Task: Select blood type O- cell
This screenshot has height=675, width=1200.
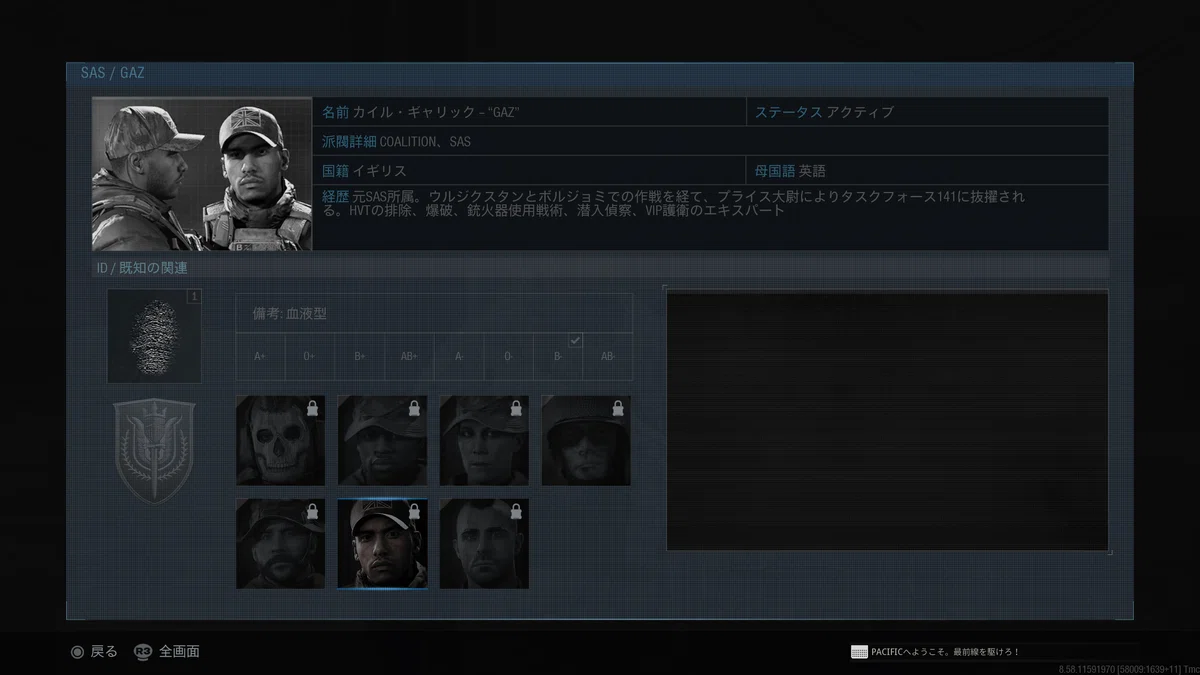Action: (x=509, y=356)
